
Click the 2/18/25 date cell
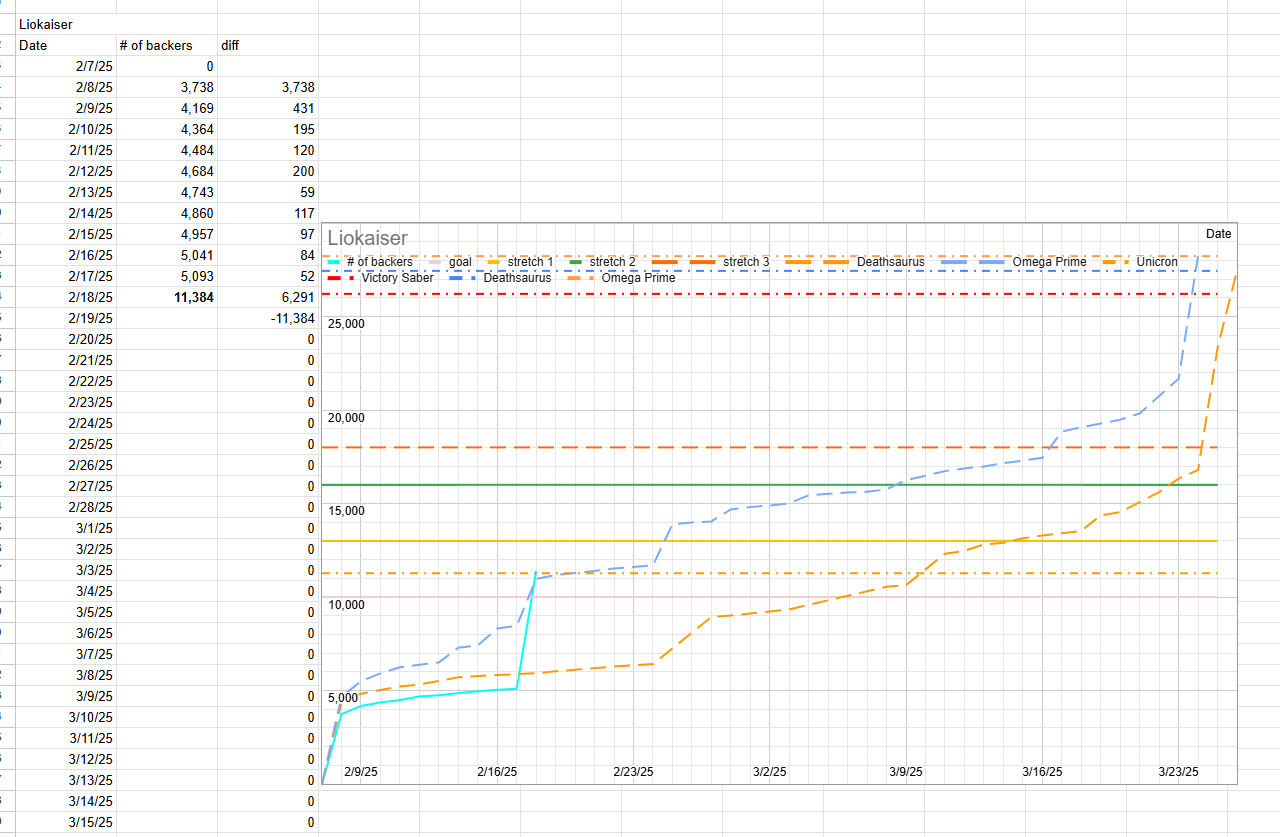point(91,297)
